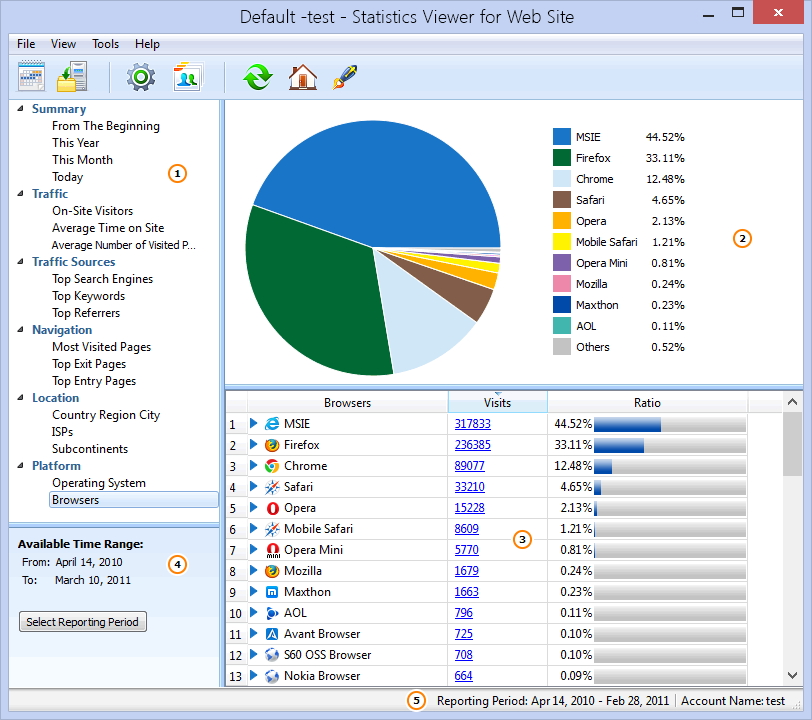Viewport: 812px width, 720px height.
Task: Expand the Chrome row details arrow
Action: click(254, 465)
